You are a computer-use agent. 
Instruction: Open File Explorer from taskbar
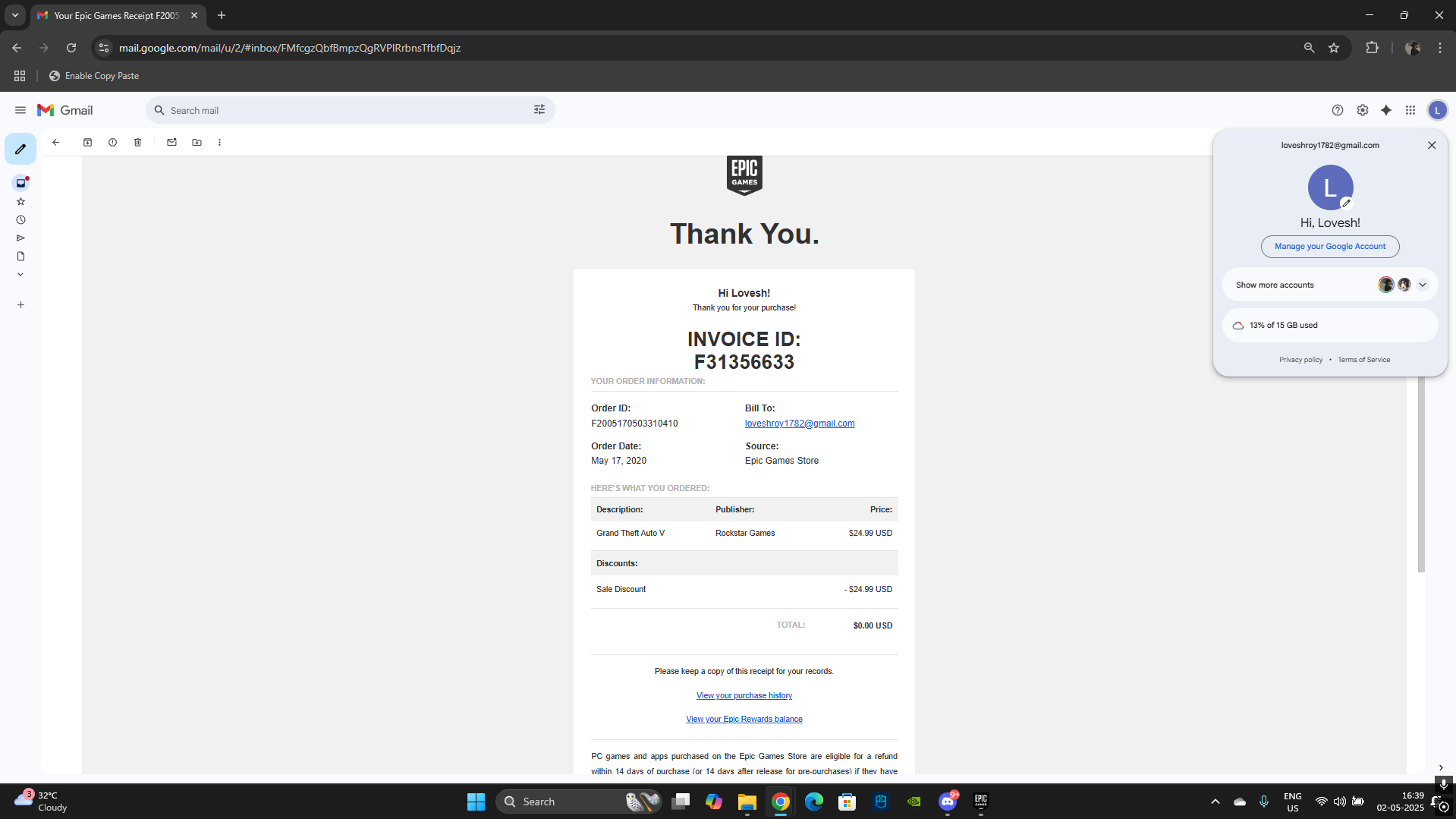pos(747,802)
